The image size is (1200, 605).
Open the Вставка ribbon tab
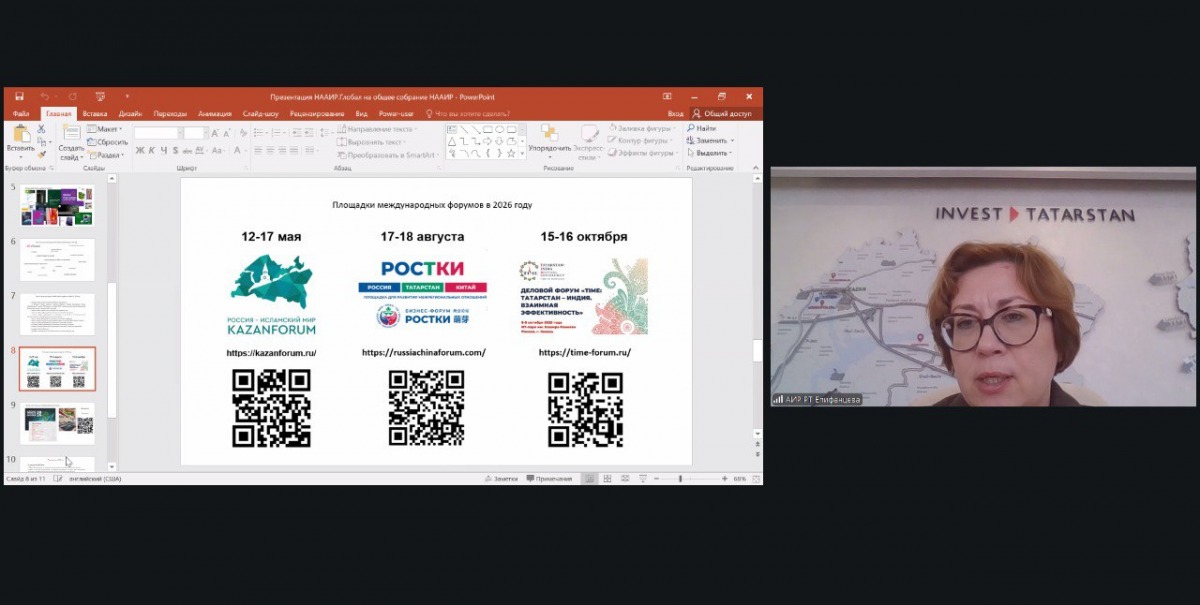point(95,114)
